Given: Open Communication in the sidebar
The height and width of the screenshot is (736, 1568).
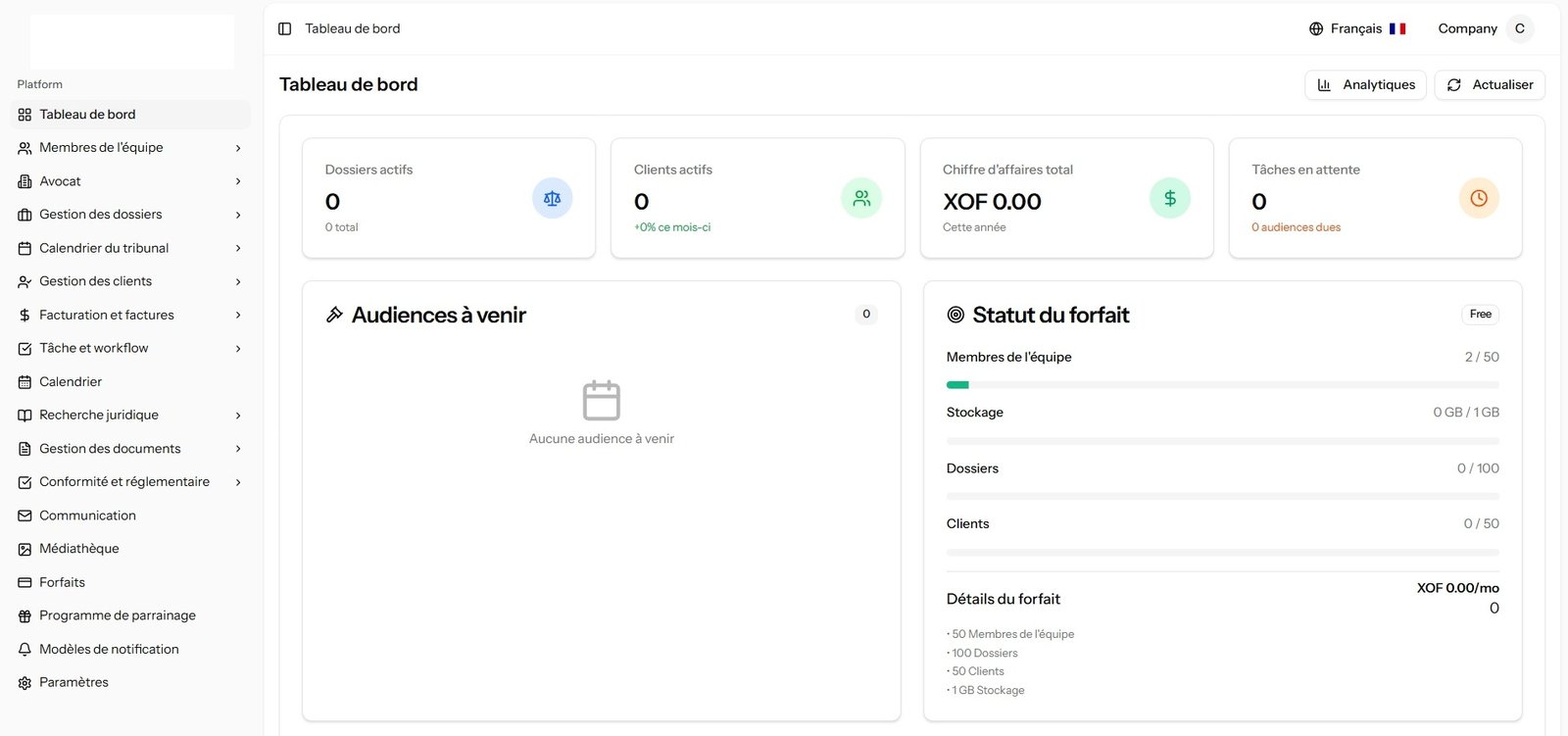Looking at the screenshot, I should point(87,515).
